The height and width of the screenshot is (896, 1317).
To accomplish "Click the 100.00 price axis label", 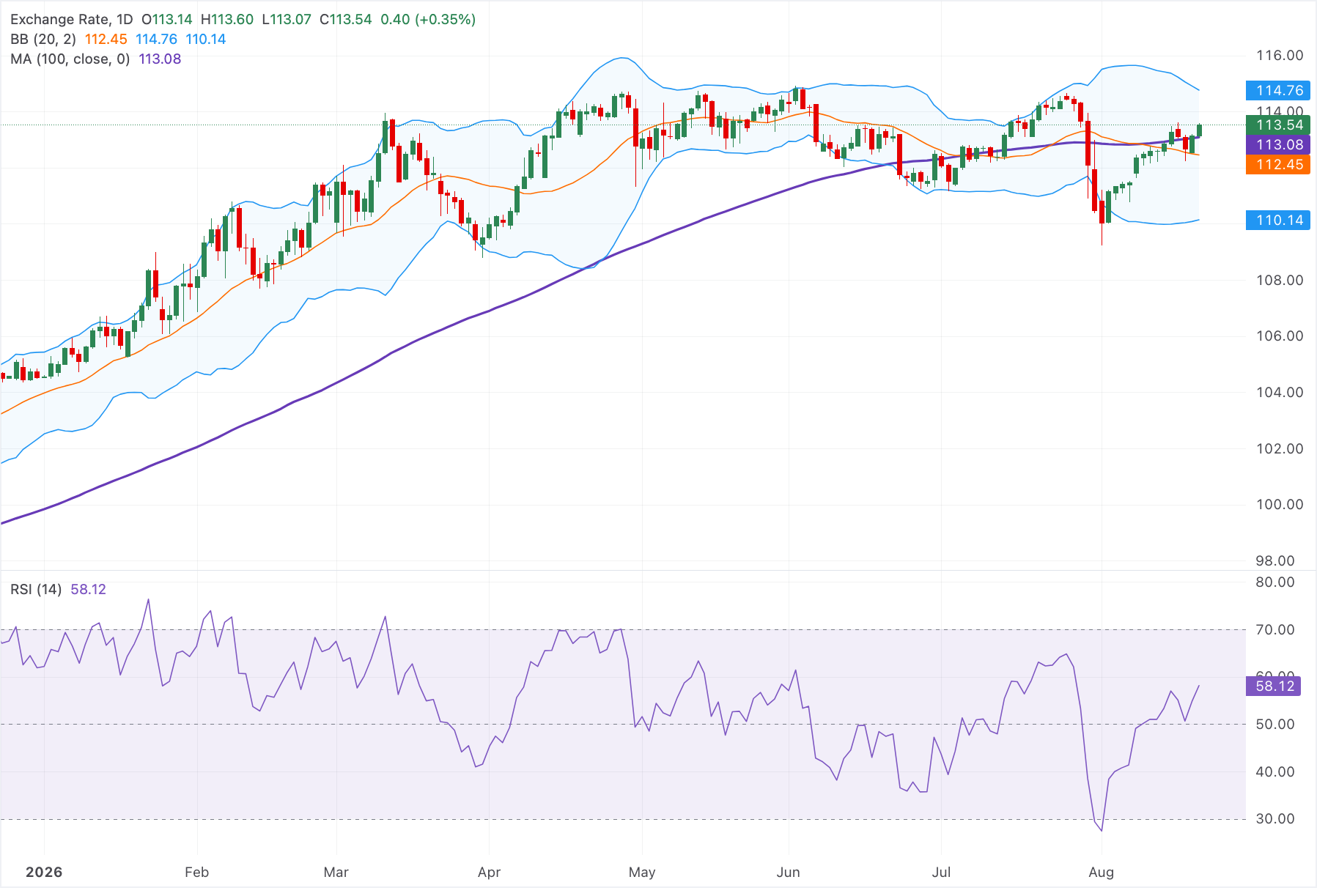I will pos(1280,505).
